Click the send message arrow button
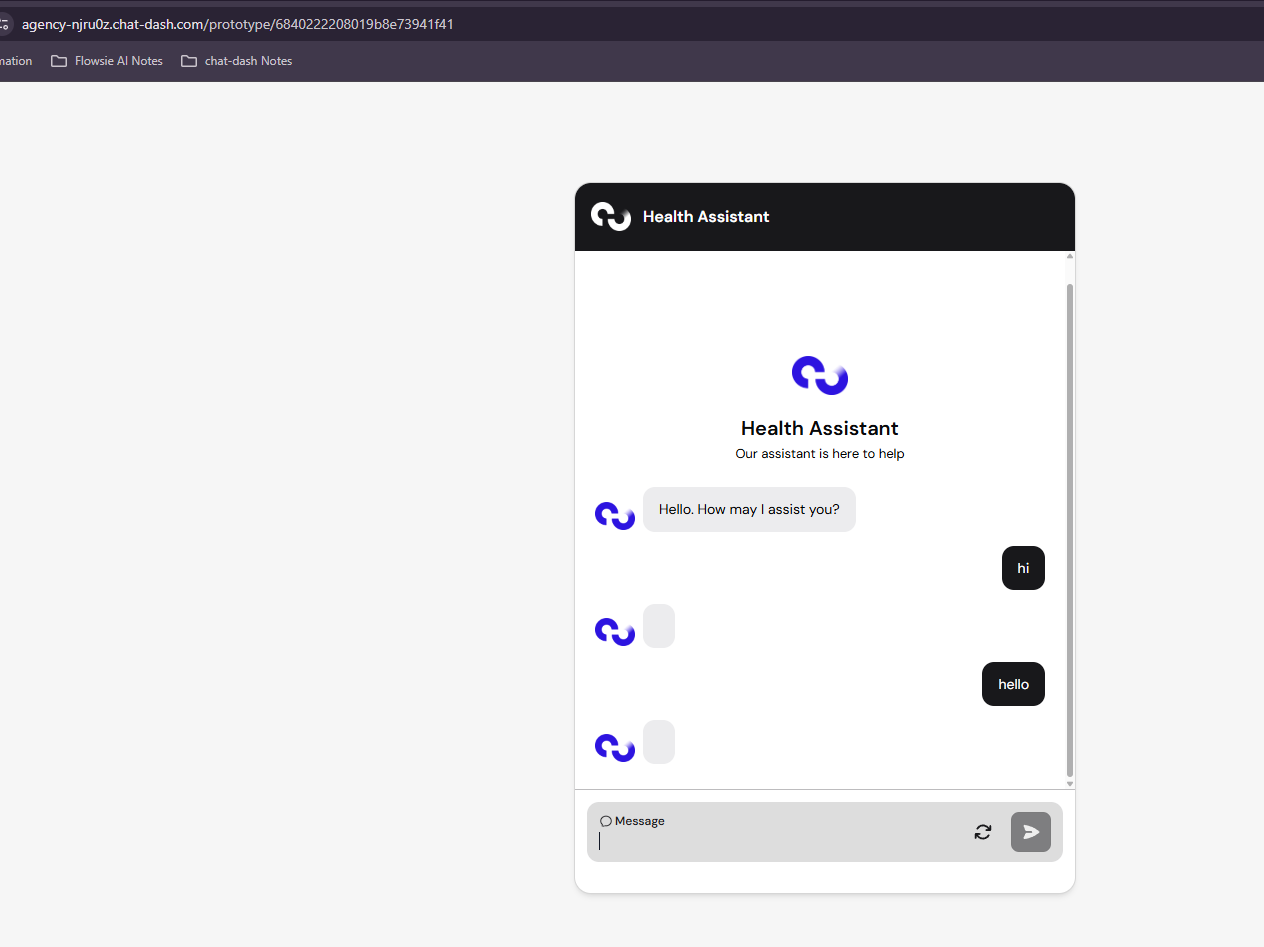This screenshot has width=1264, height=947. tap(1030, 832)
